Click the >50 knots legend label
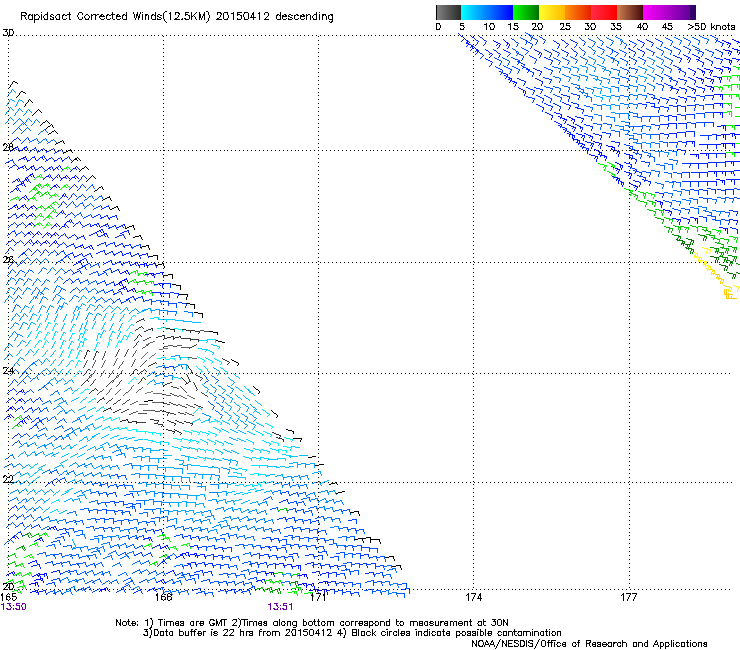The image size is (740, 650). point(711,27)
